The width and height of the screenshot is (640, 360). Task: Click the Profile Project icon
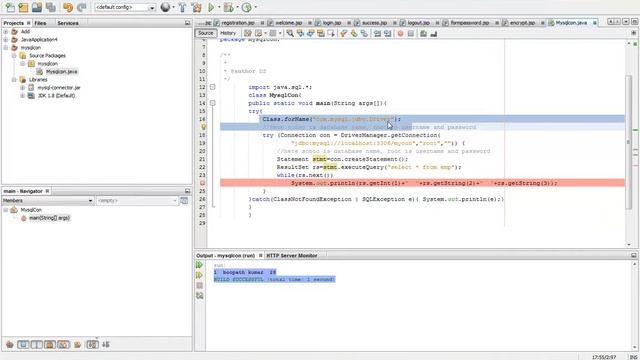pyautogui.click(x=247, y=7)
